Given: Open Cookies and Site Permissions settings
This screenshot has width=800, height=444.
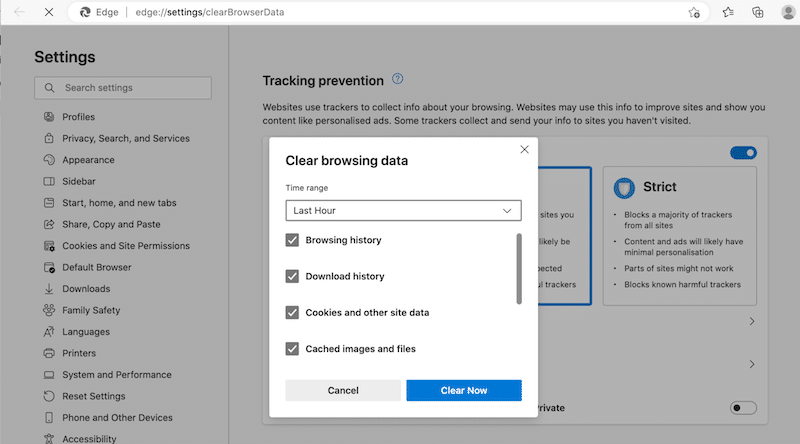Looking at the screenshot, I should click(126, 246).
